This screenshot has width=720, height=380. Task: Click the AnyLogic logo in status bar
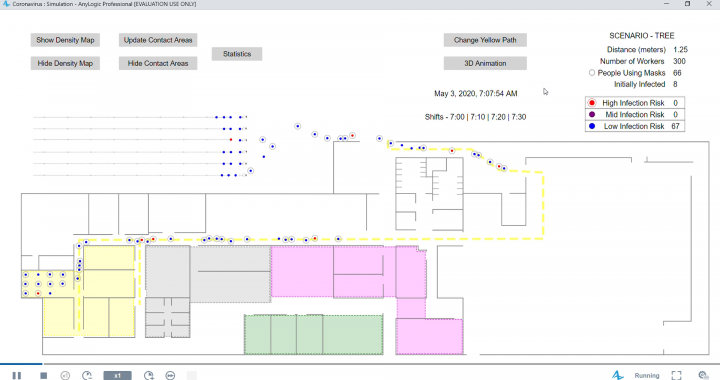coord(617,375)
